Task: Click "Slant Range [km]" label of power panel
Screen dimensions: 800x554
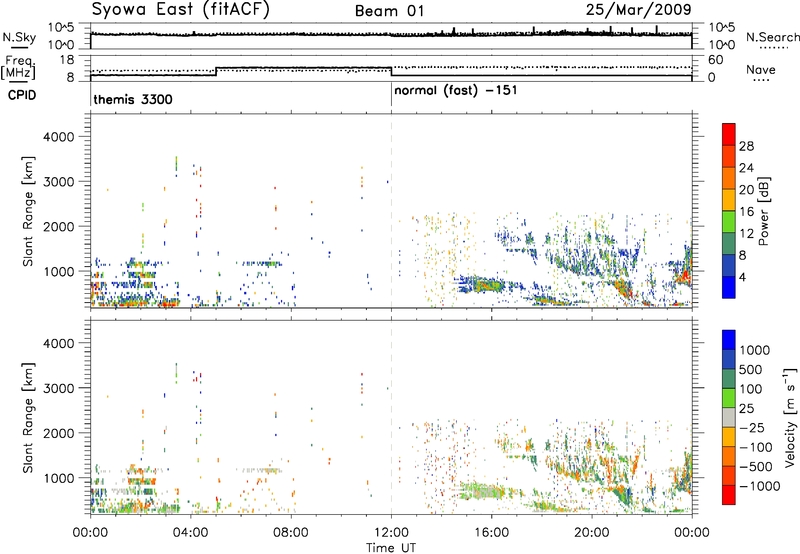Action: point(28,211)
